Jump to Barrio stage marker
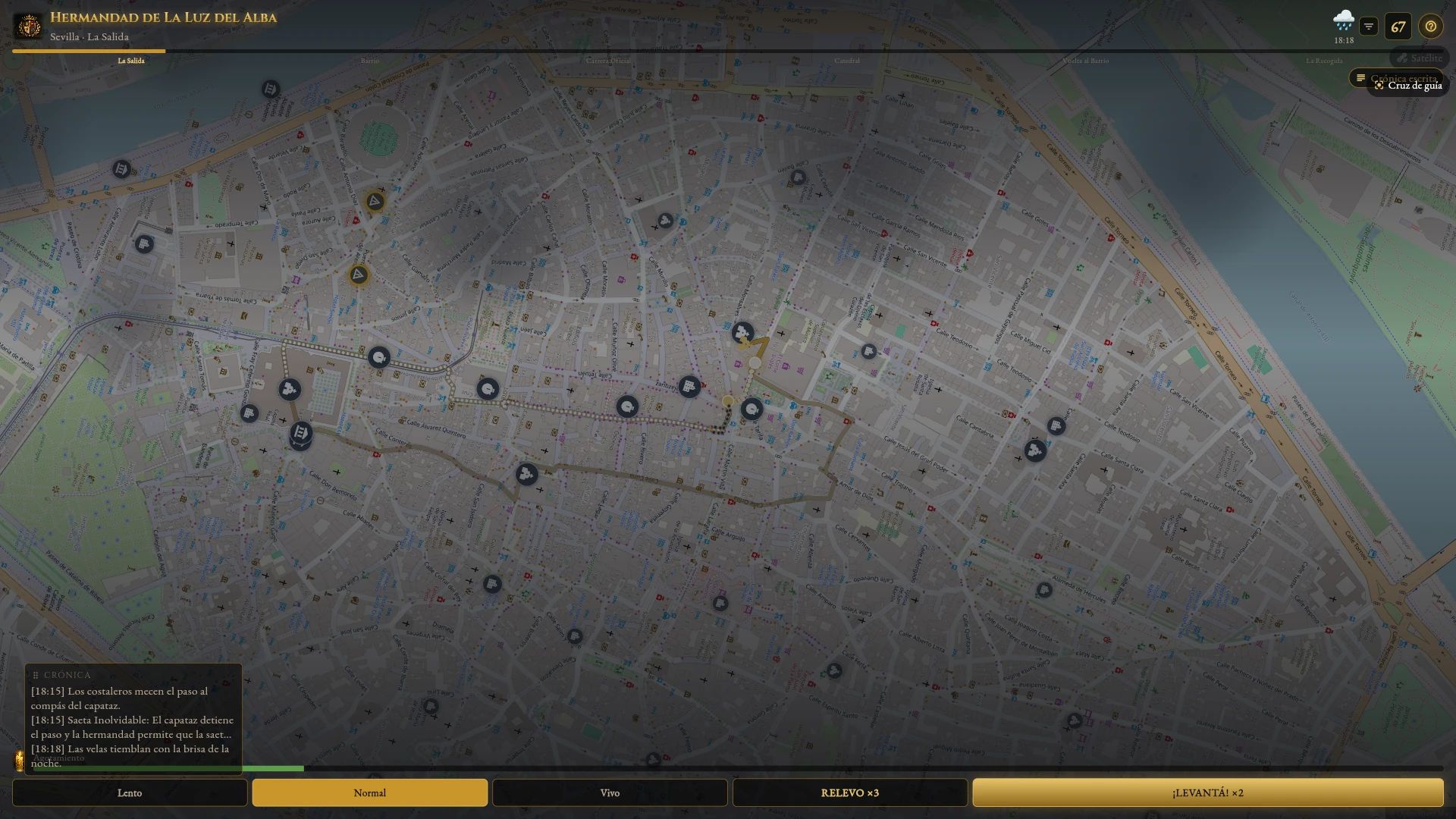 point(370,61)
